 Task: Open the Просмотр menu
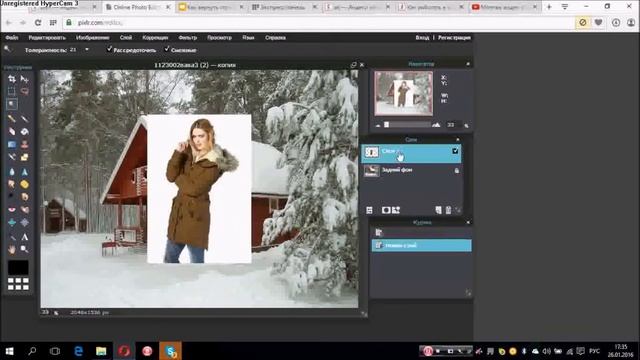pos(219,38)
